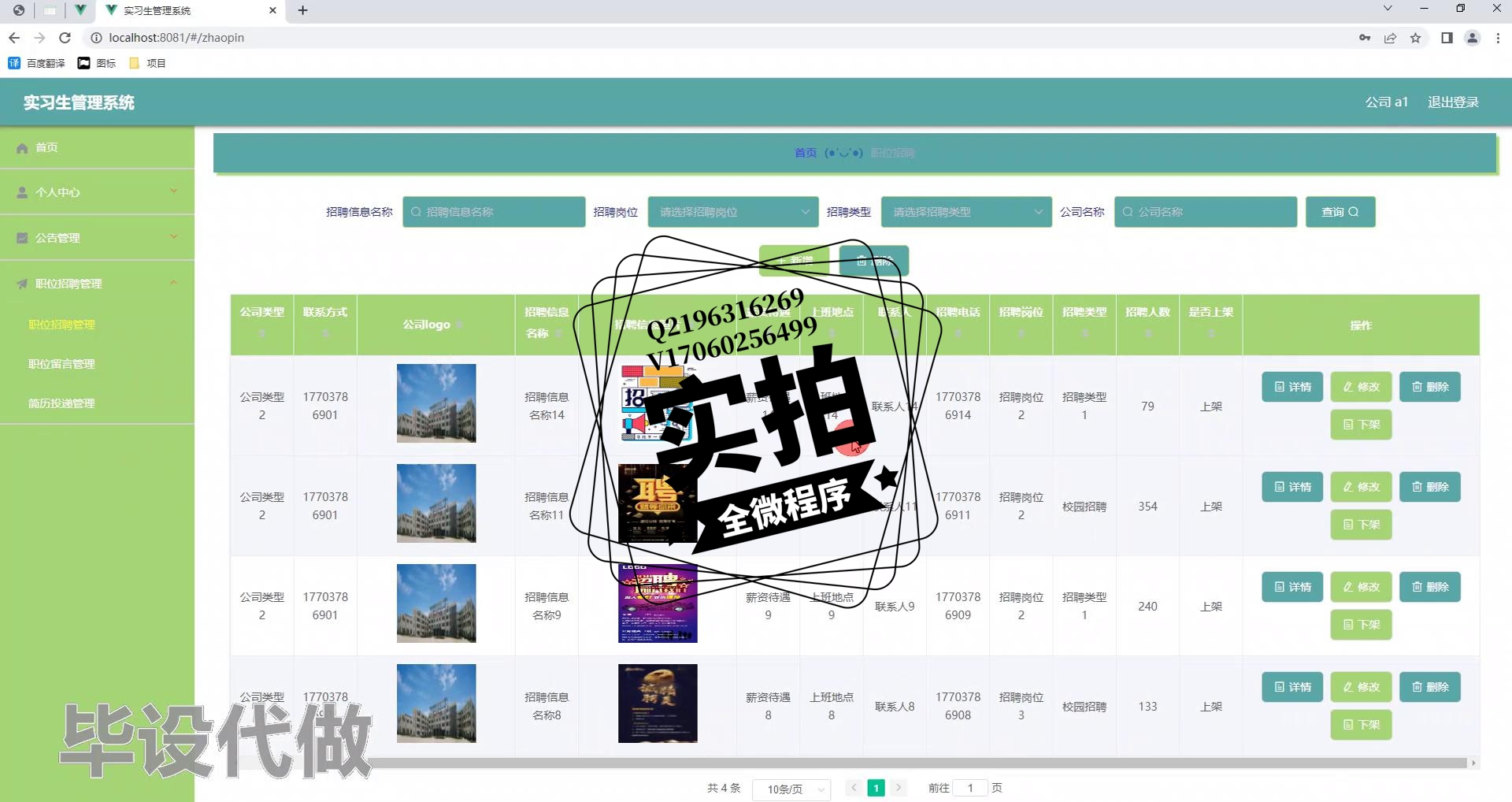Click 删除 for 招聘信息名称11 row
This screenshot has width=1512, height=802.
[1430, 487]
